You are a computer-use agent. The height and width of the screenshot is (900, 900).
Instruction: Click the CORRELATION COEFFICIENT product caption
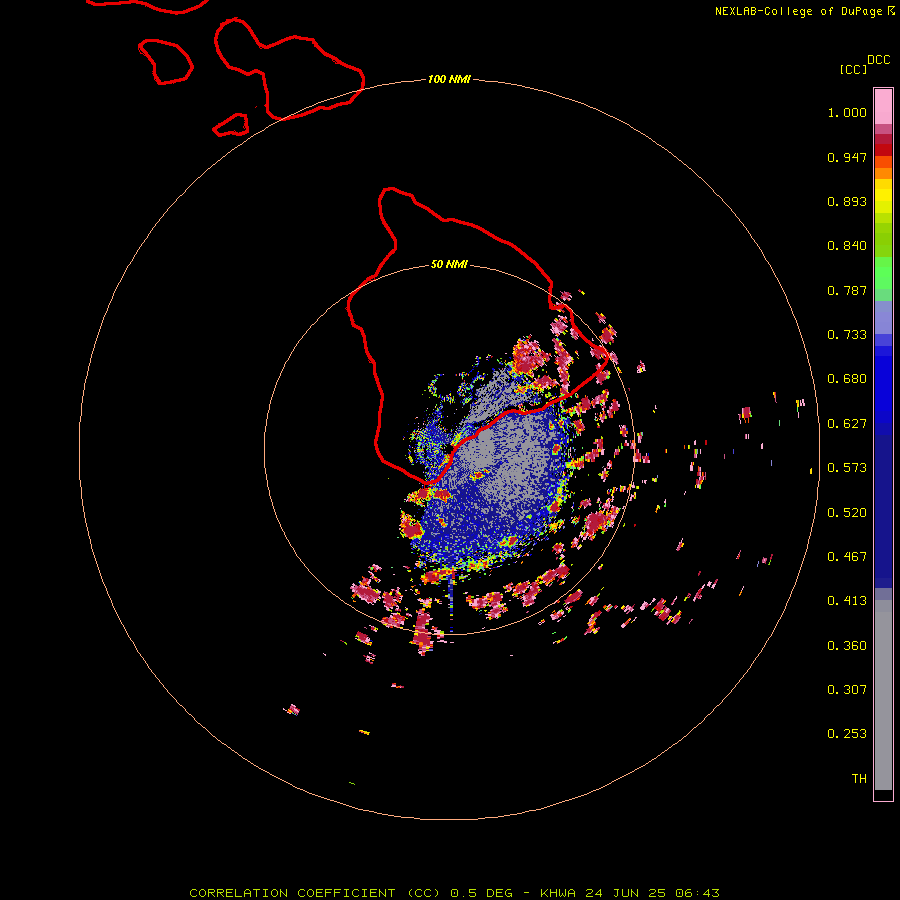tap(454, 893)
